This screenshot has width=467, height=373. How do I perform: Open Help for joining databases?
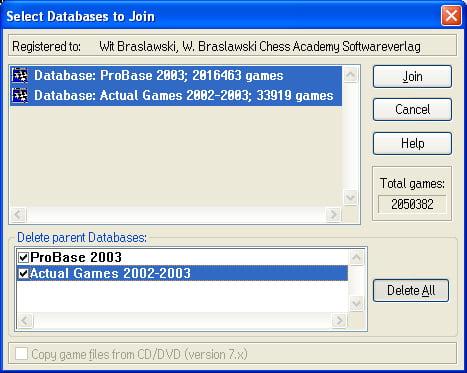click(412, 143)
